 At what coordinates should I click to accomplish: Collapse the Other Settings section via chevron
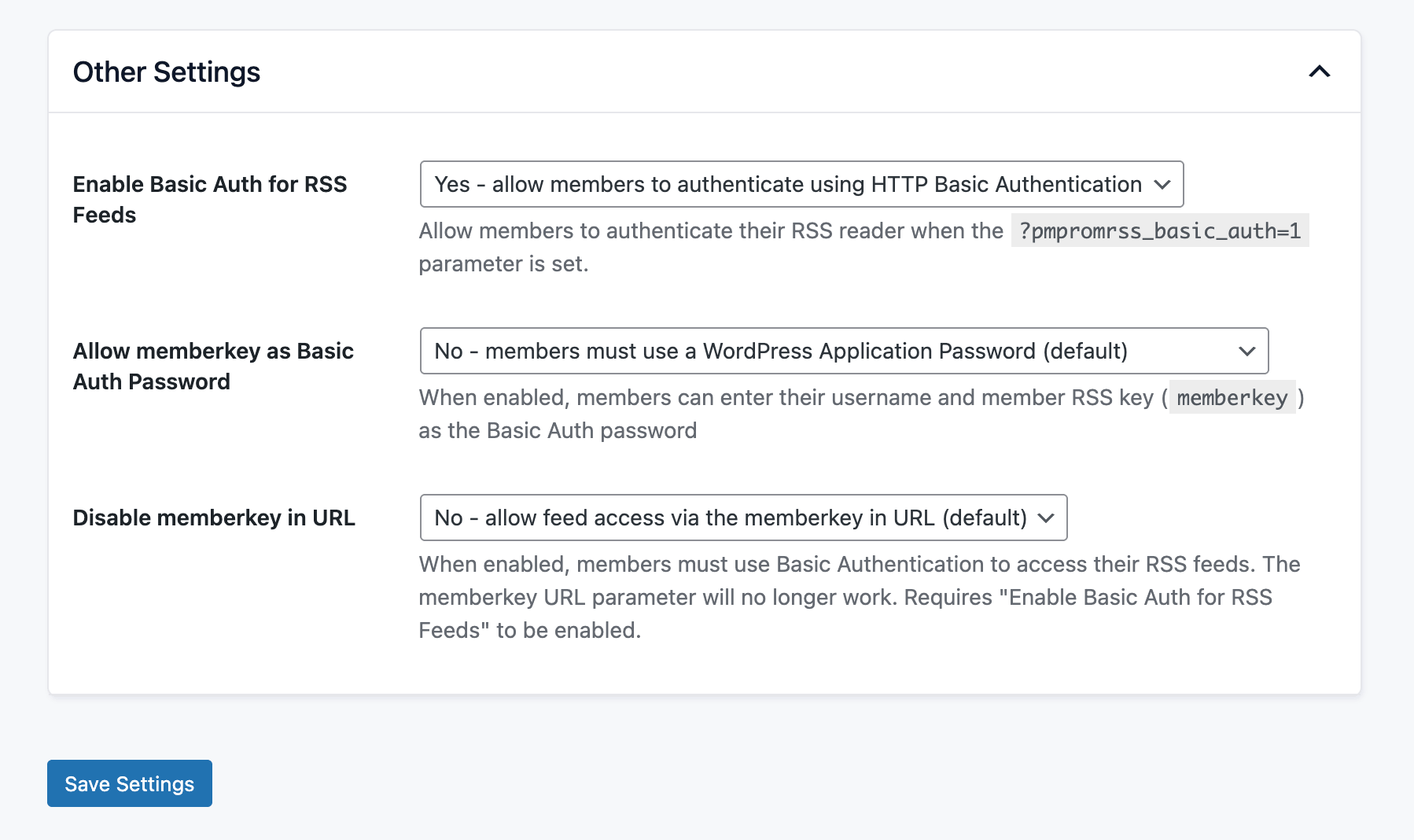1320,72
